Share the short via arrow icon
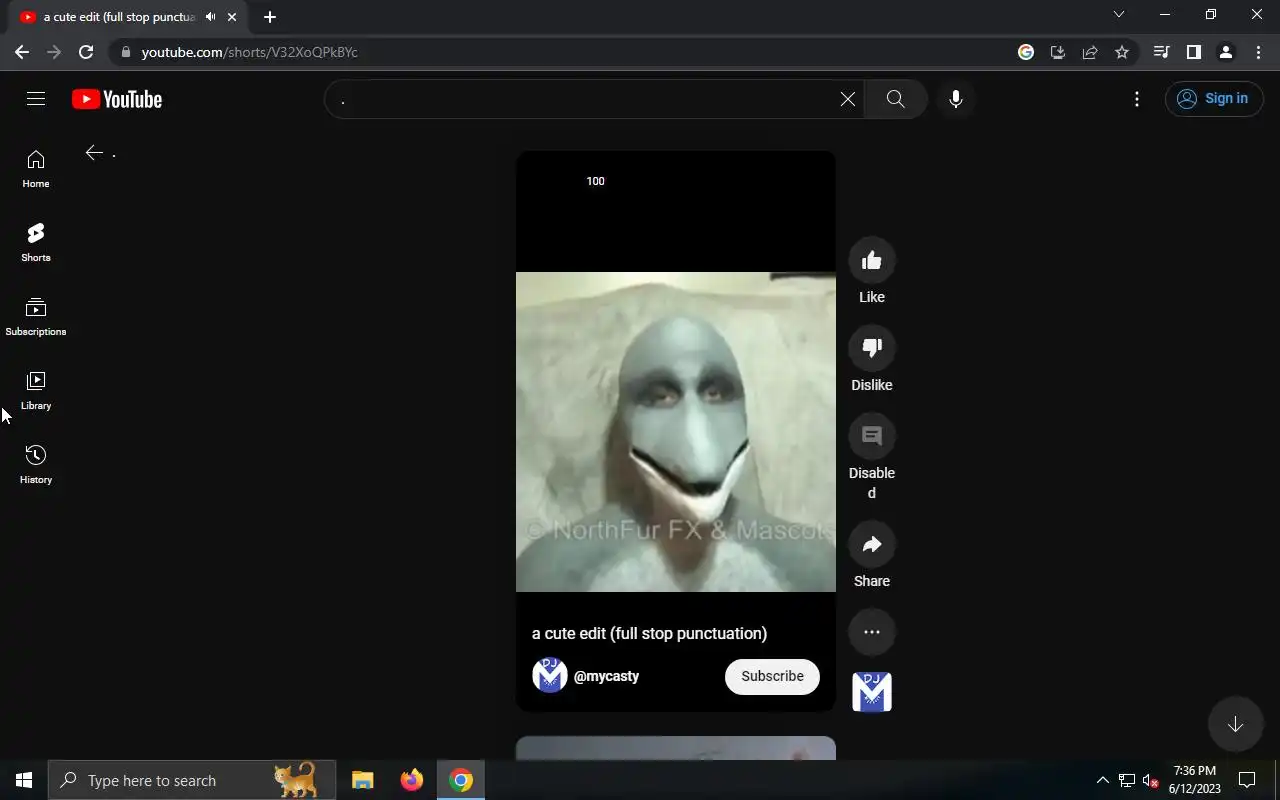 [x=872, y=545]
